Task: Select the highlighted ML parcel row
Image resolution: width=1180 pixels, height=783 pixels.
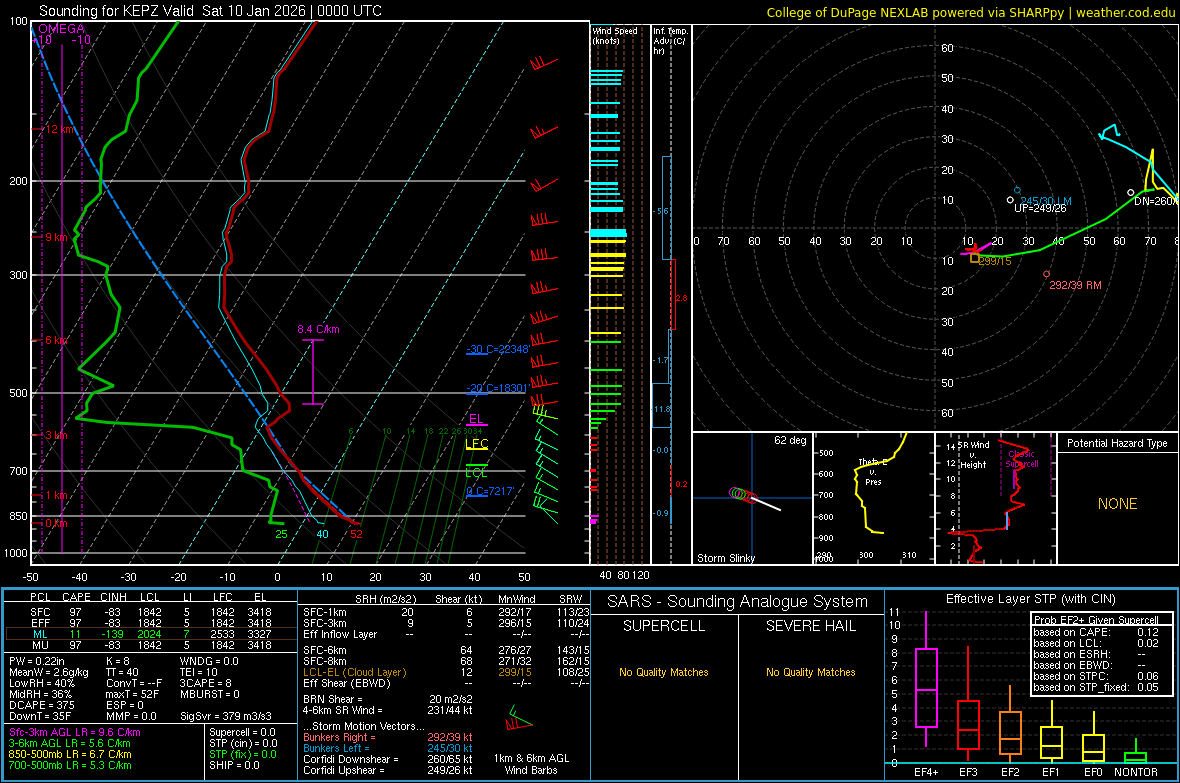Action: 151,634
